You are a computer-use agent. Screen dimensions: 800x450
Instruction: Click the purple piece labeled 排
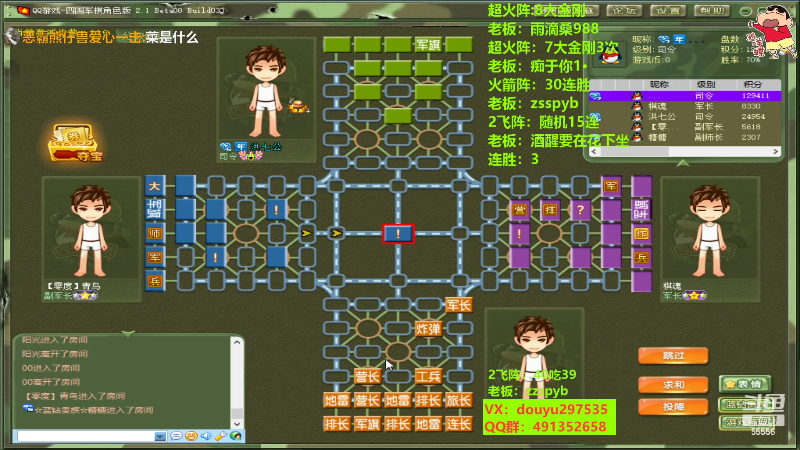(549, 210)
